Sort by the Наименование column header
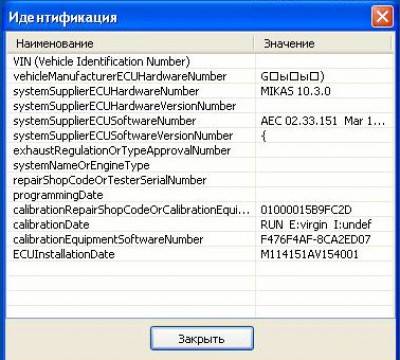400x360 pixels. 131,44
